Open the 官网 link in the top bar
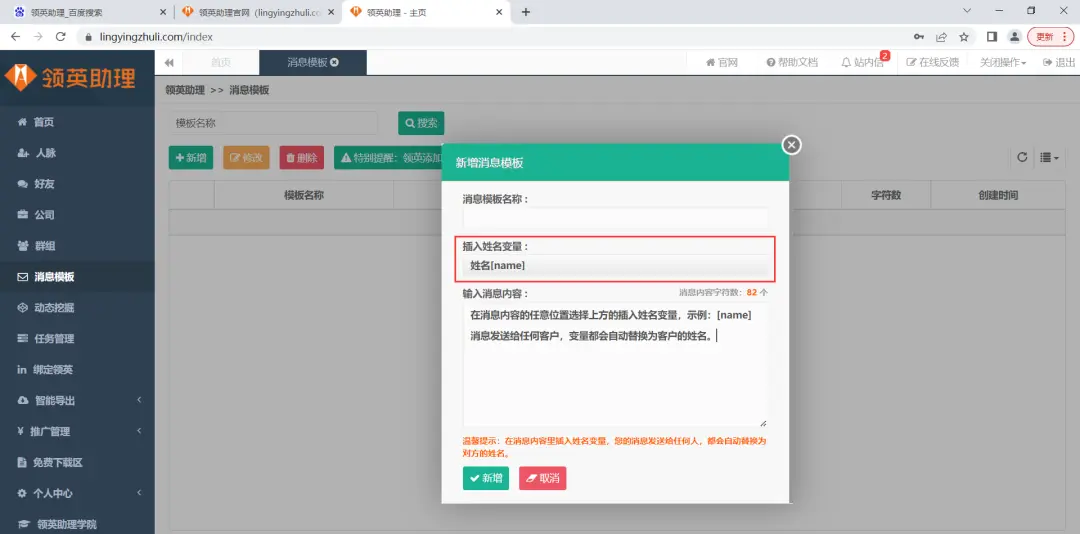The width and height of the screenshot is (1080, 534). [x=722, y=63]
